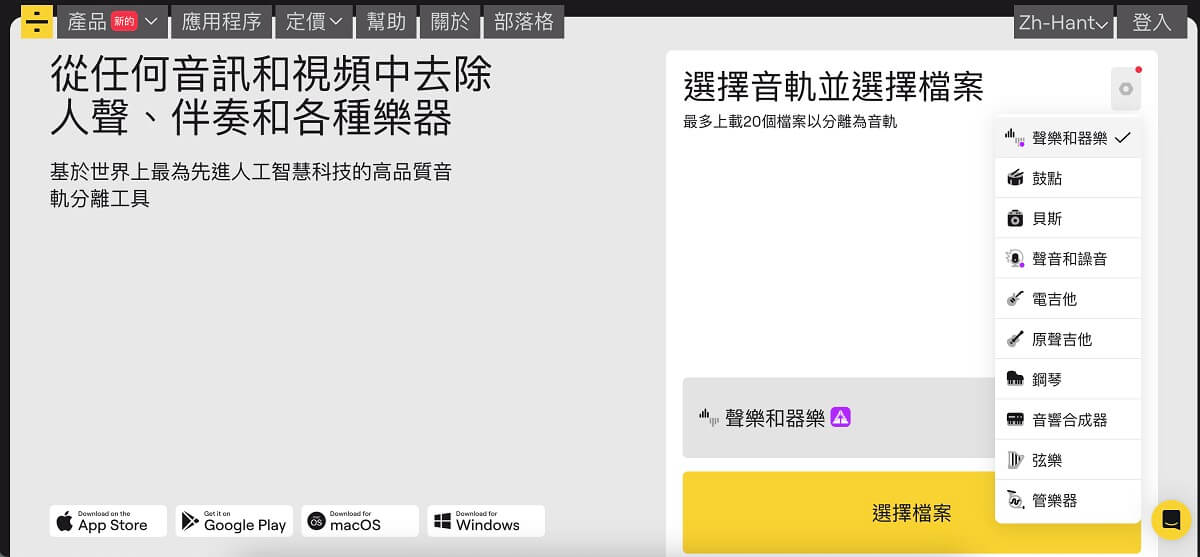Click the settings gear icon with red dot
The image size is (1200, 557).
point(1126,89)
